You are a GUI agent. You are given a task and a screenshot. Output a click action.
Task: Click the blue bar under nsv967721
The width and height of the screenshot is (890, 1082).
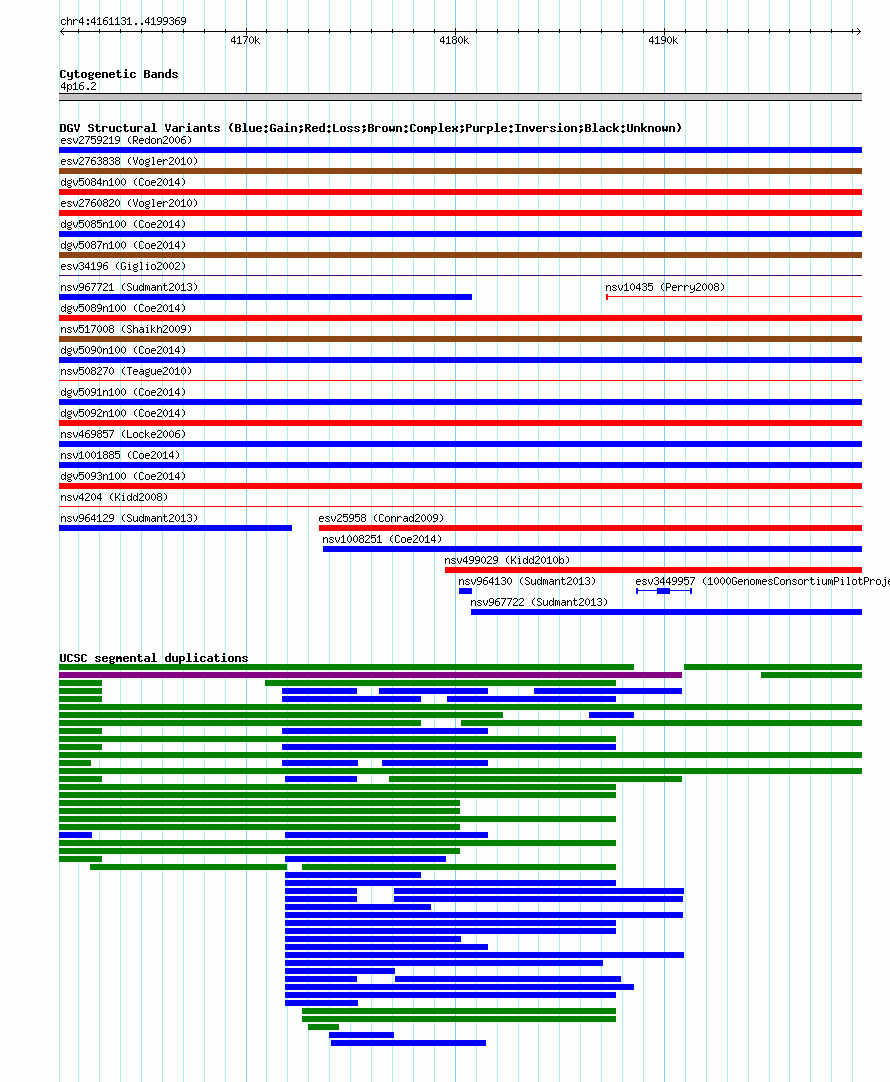(x=266, y=297)
